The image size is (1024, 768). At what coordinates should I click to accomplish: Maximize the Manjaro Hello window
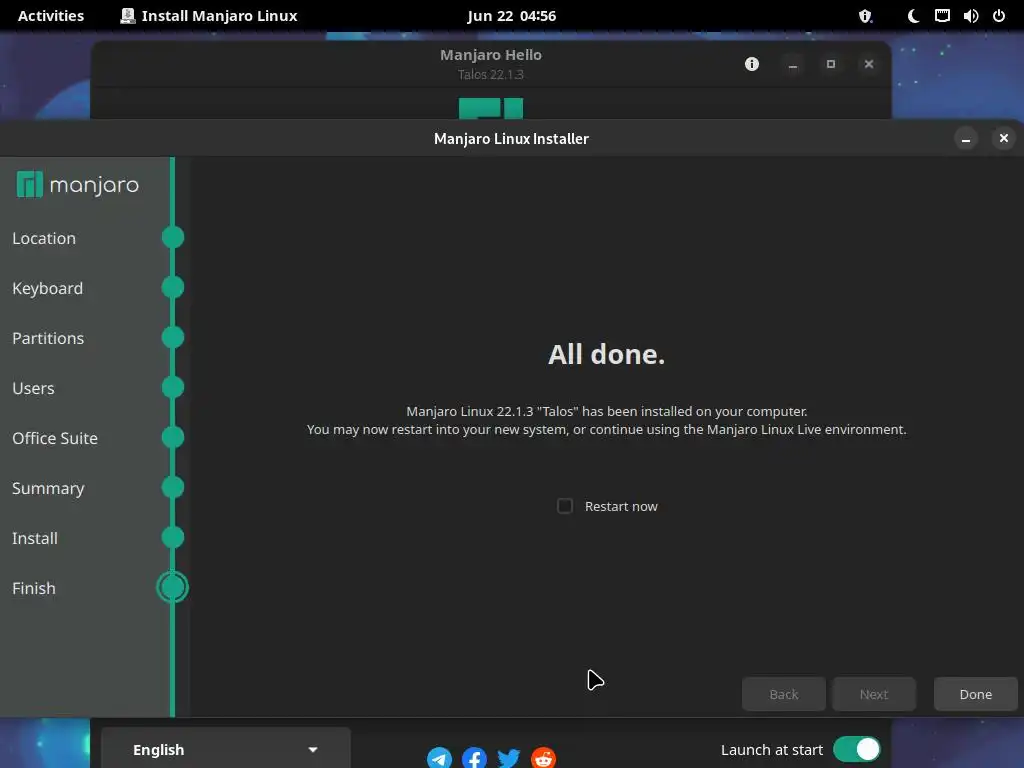[x=831, y=64]
